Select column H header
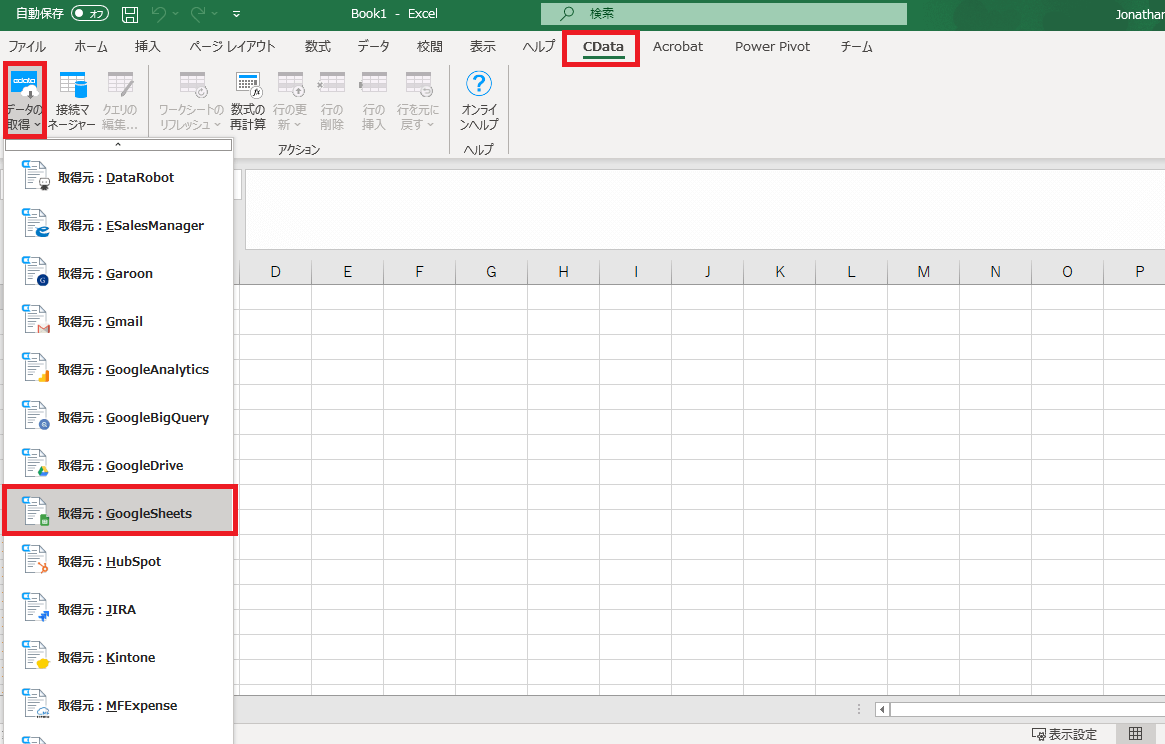Viewport: 1165px width, 744px height. pyautogui.click(x=563, y=272)
